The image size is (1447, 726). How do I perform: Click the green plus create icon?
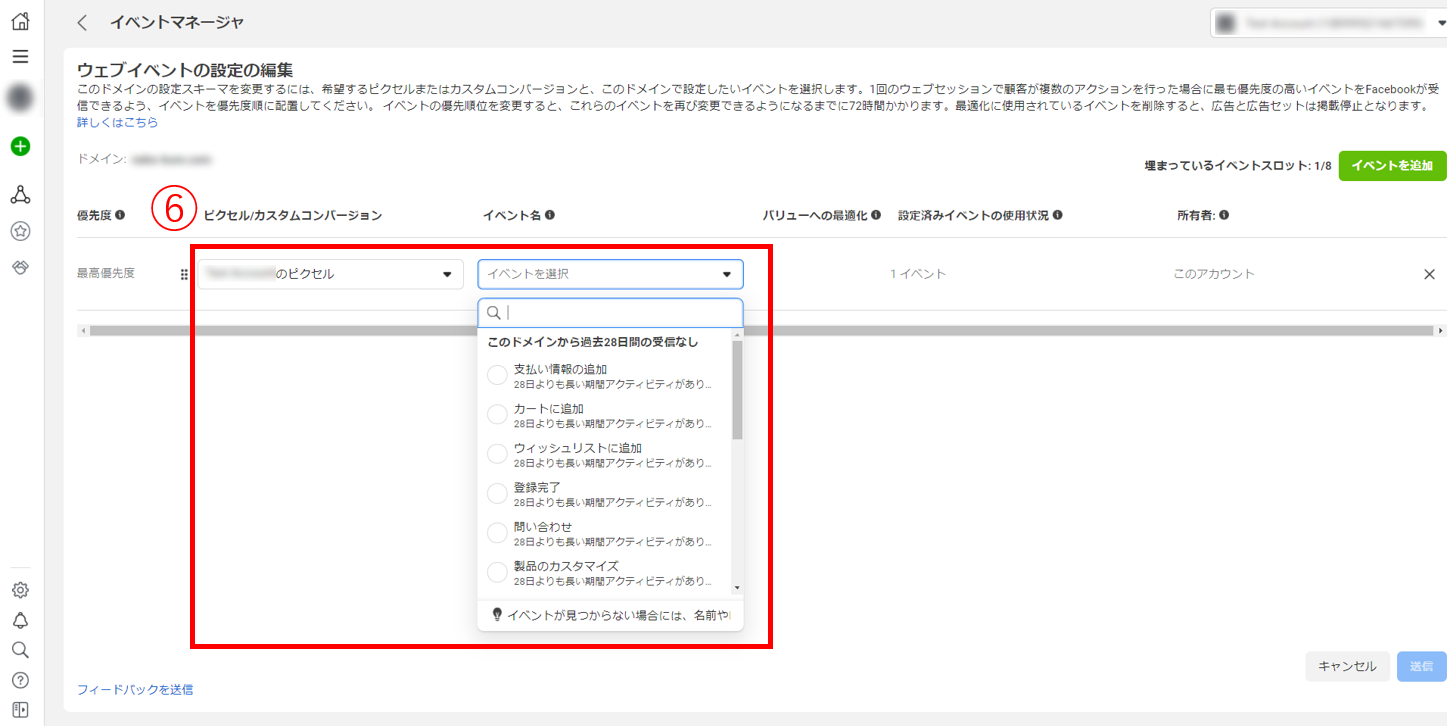point(20,146)
